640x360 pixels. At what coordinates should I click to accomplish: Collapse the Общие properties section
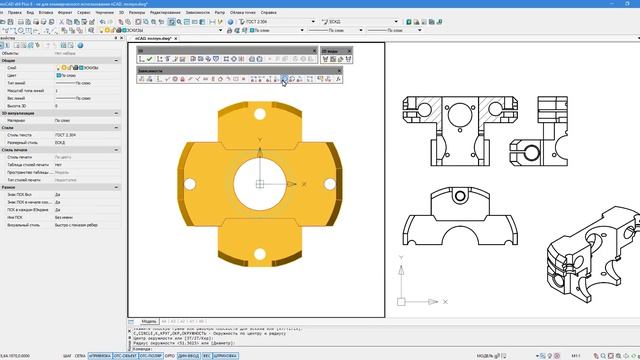pyautogui.click(x=116, y=60)
